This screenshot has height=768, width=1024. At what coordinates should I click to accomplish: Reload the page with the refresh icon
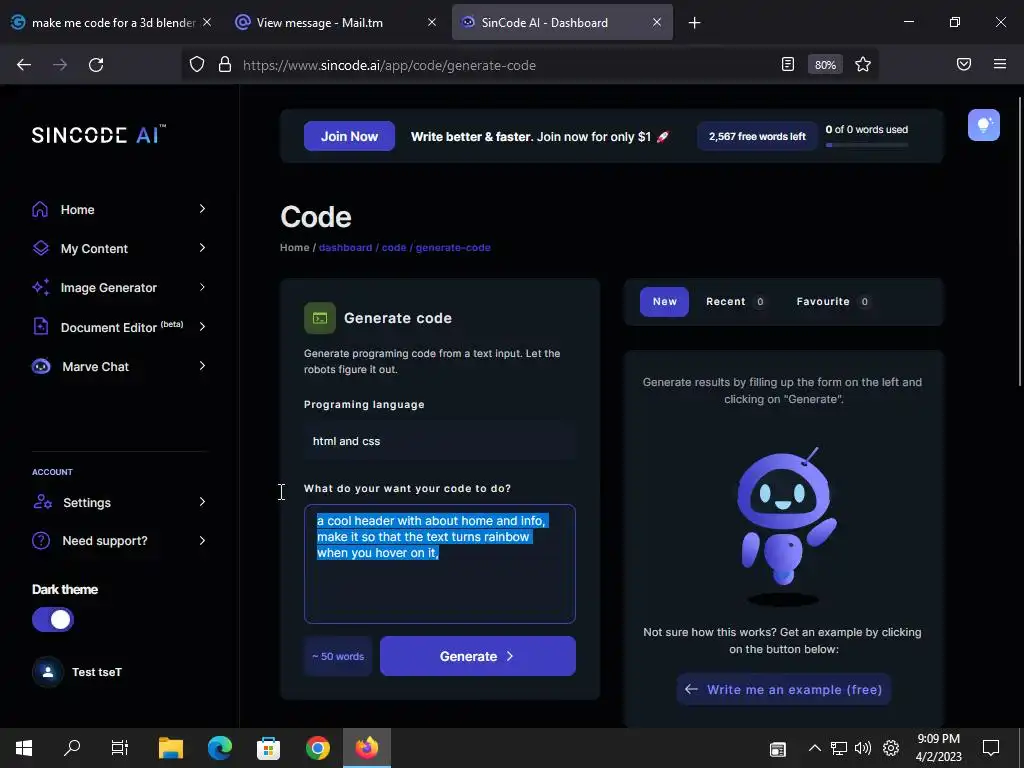(x=96, y=65)
